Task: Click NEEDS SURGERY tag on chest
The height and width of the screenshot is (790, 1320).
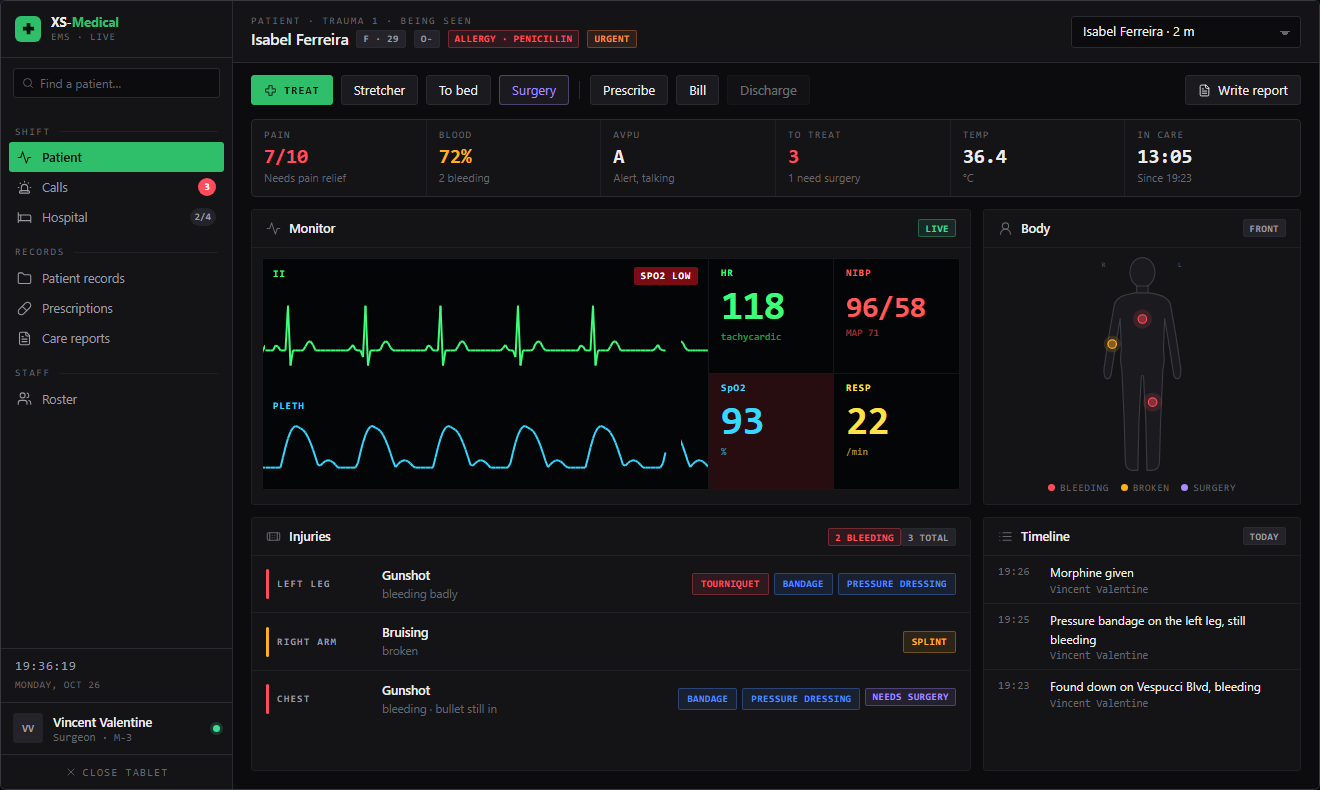Action: 910,697
